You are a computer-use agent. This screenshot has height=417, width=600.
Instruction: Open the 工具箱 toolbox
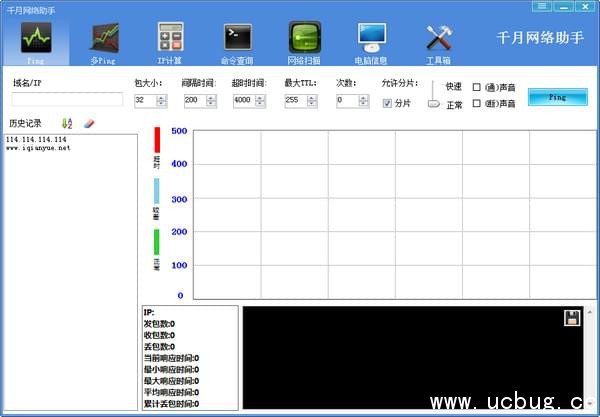pyautogui.click(x=440, y=38)
